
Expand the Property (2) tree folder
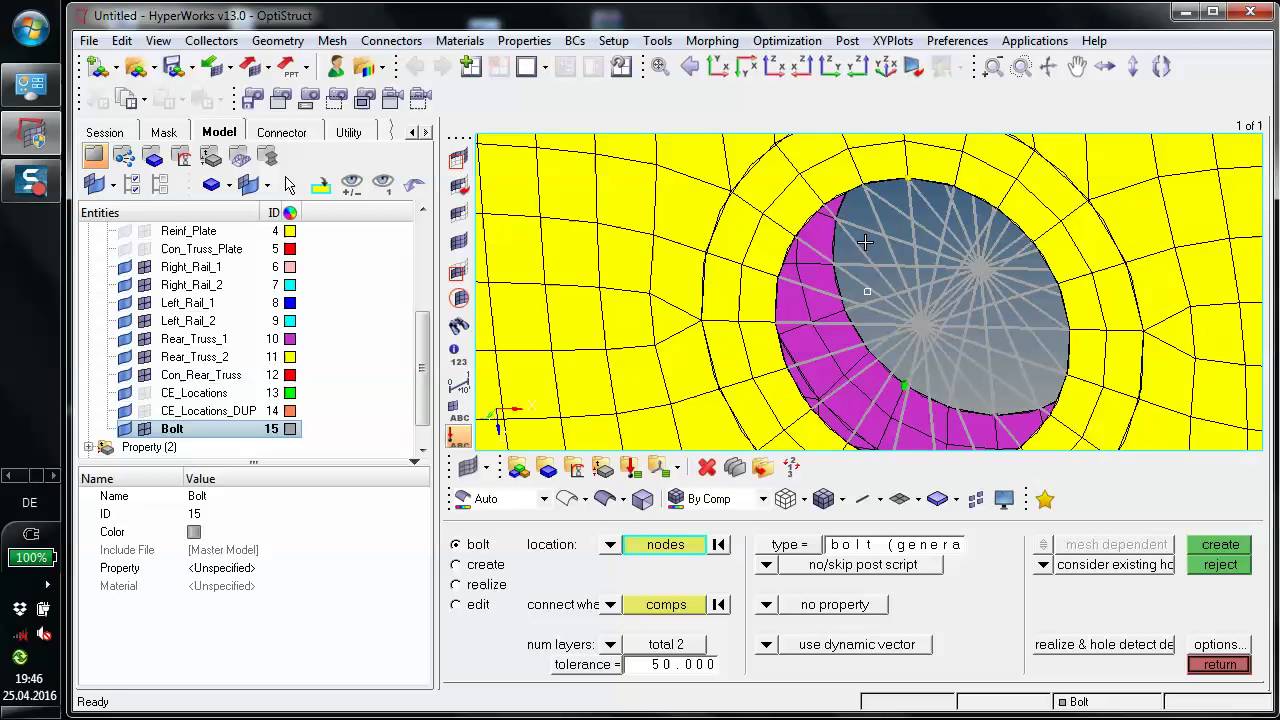point(89,447)
